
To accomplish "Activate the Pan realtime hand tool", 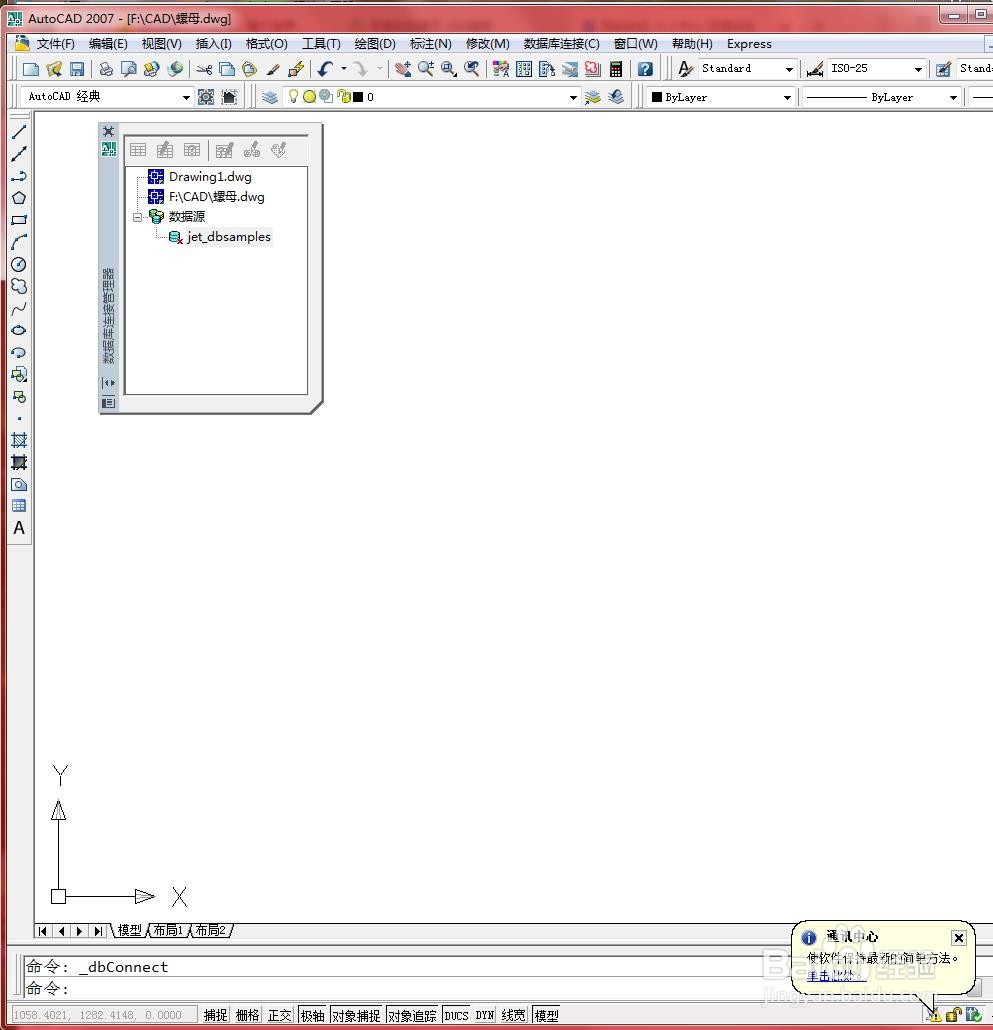I will point(403,69).
